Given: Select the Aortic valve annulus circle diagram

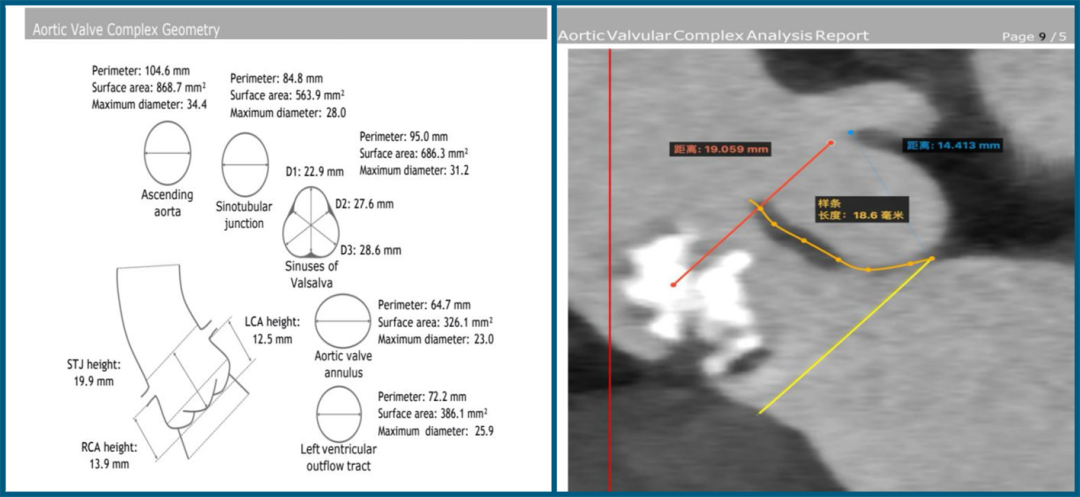Looking at the screenshot, I should [342, 325].
